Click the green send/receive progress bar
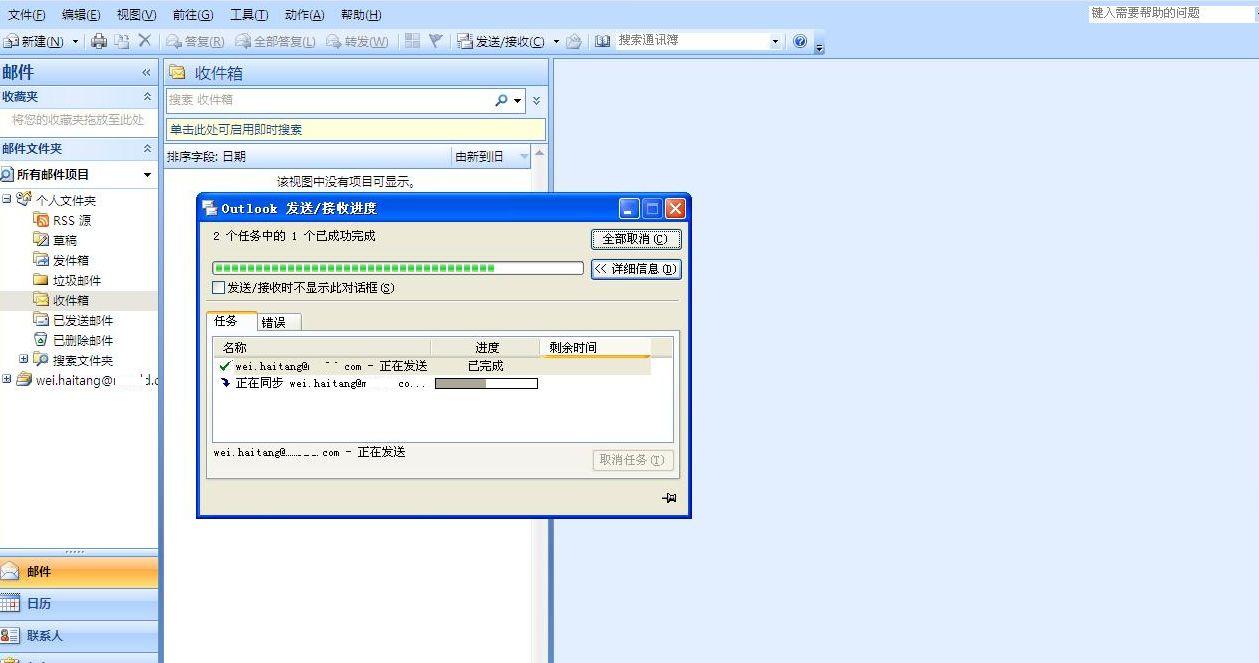 pos(397,268)
